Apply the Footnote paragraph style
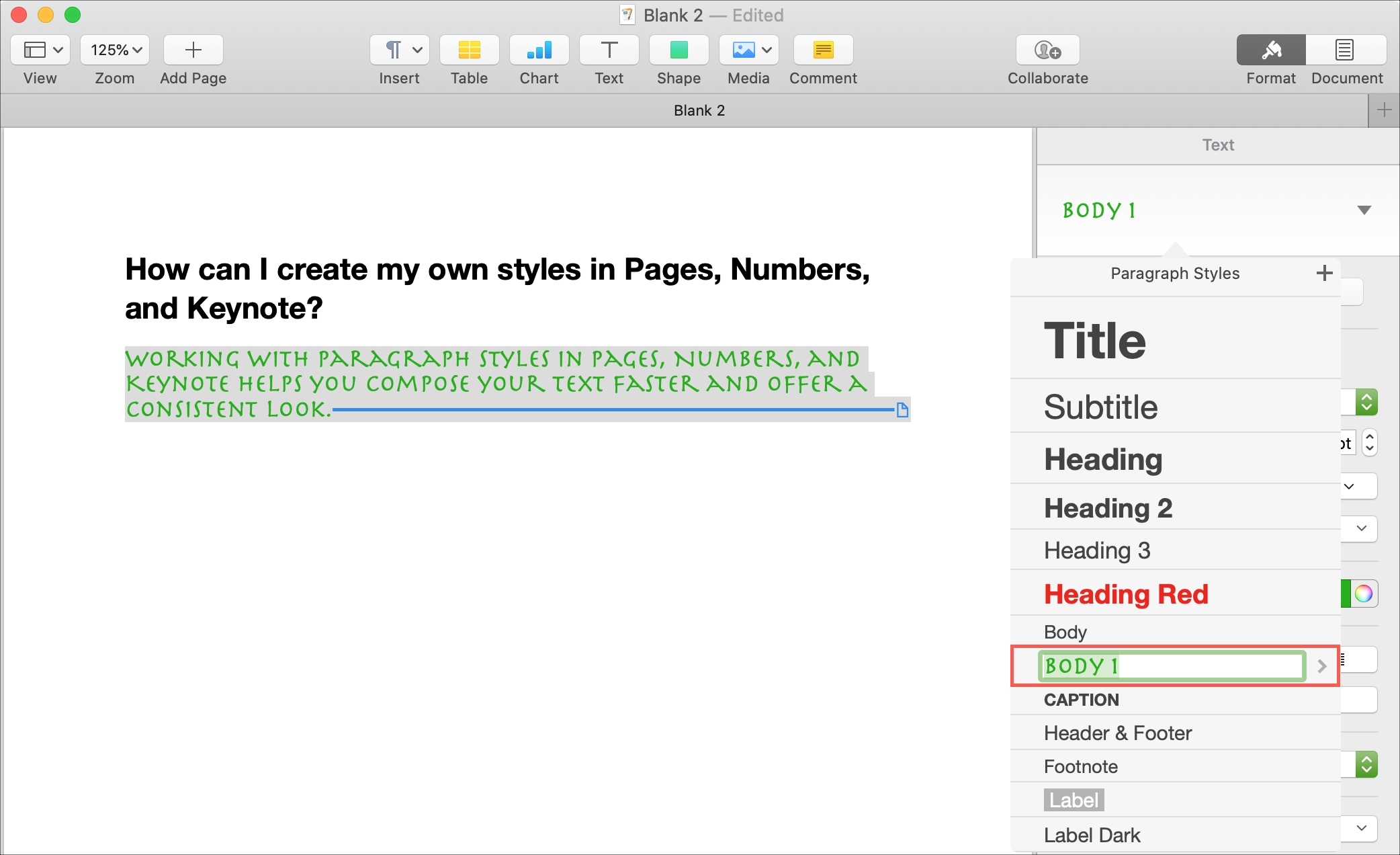The width and height of the screenshot is (1400, 855). pos(1176,766)
